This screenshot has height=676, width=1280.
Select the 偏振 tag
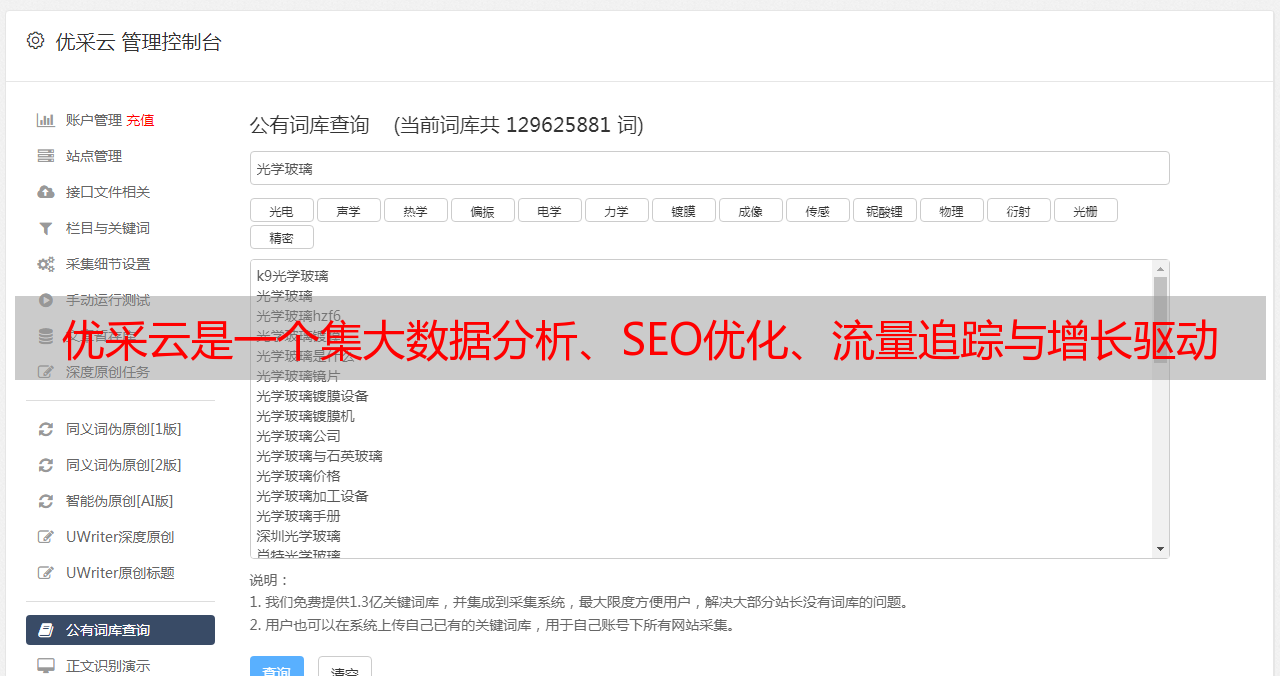[483, 210]
